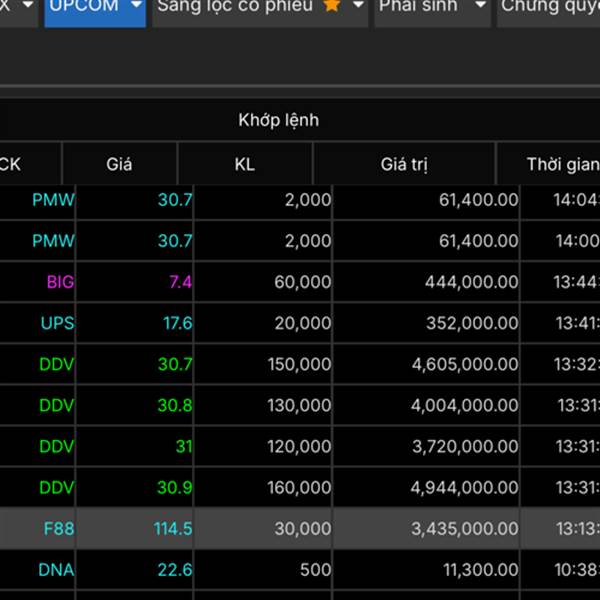The image size is (600, 600).
Task: Click the Khớp lệnh header
Action: pos(278,120)
